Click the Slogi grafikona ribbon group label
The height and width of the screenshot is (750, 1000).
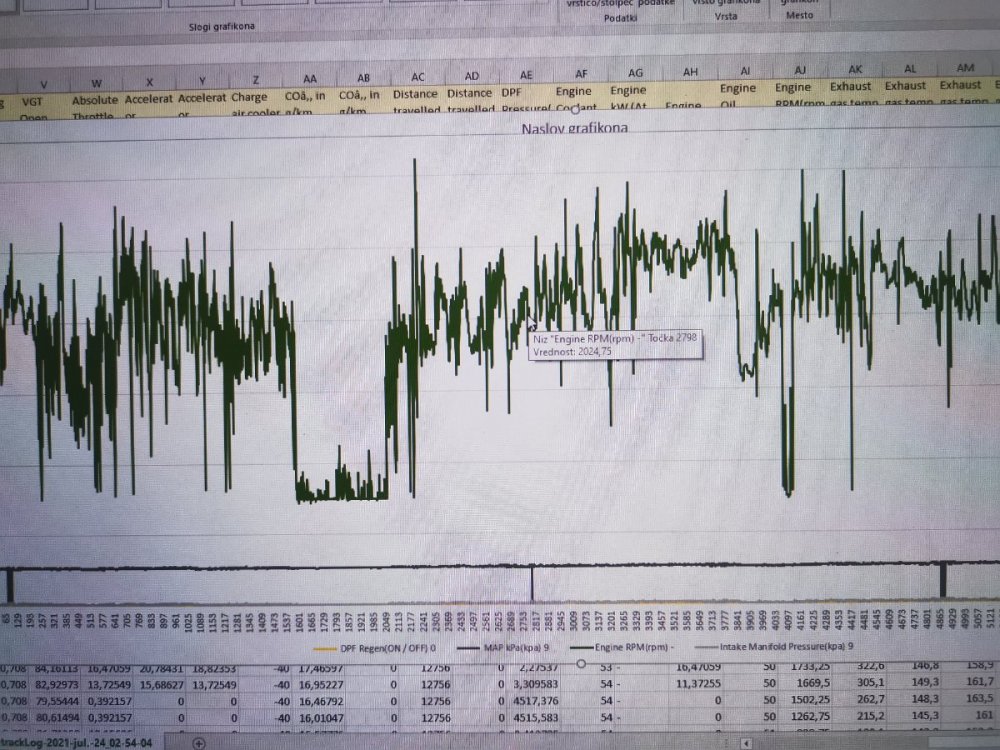tap(218, 26)
